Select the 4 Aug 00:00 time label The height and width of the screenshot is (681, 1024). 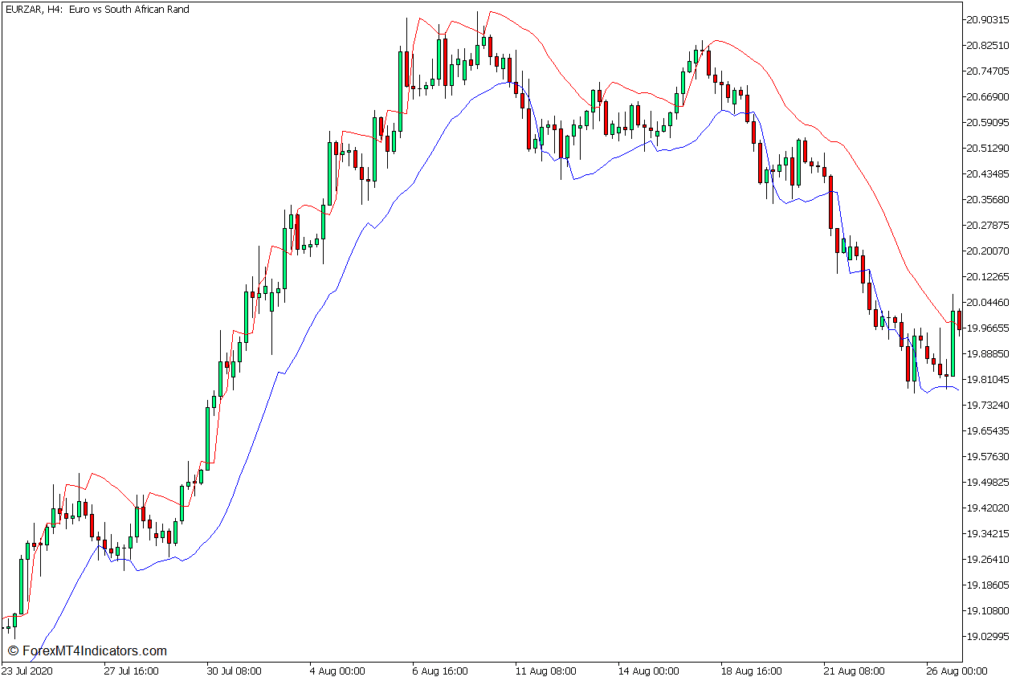point(338,671)
